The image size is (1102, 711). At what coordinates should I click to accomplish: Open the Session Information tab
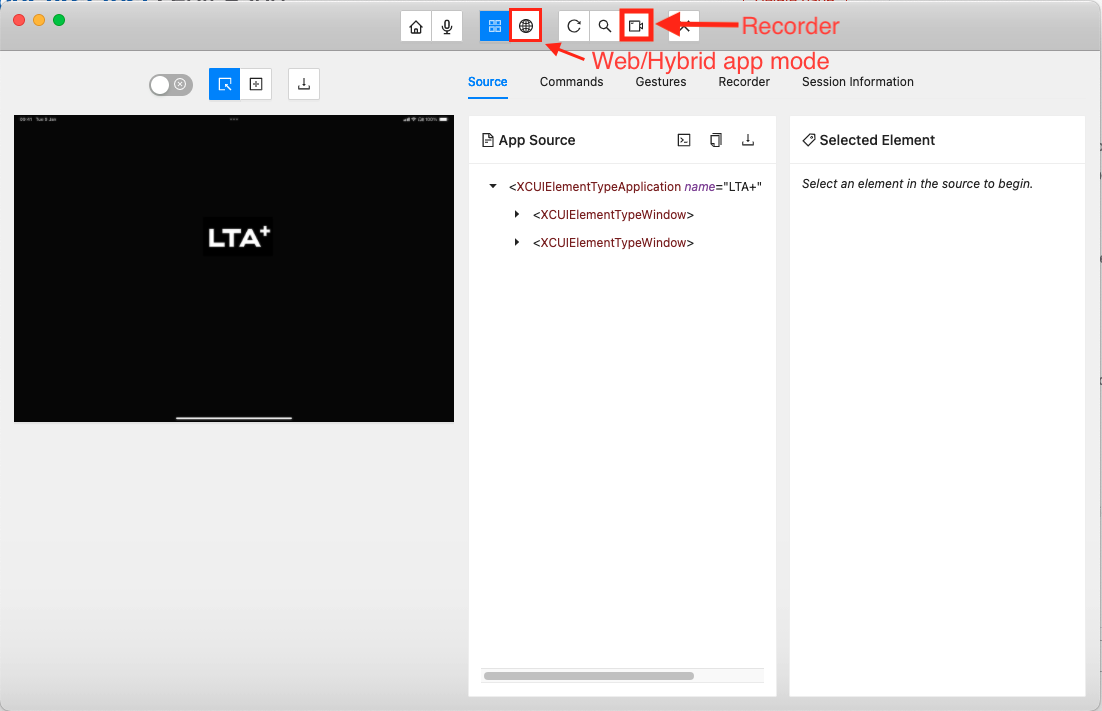[857, 82]
